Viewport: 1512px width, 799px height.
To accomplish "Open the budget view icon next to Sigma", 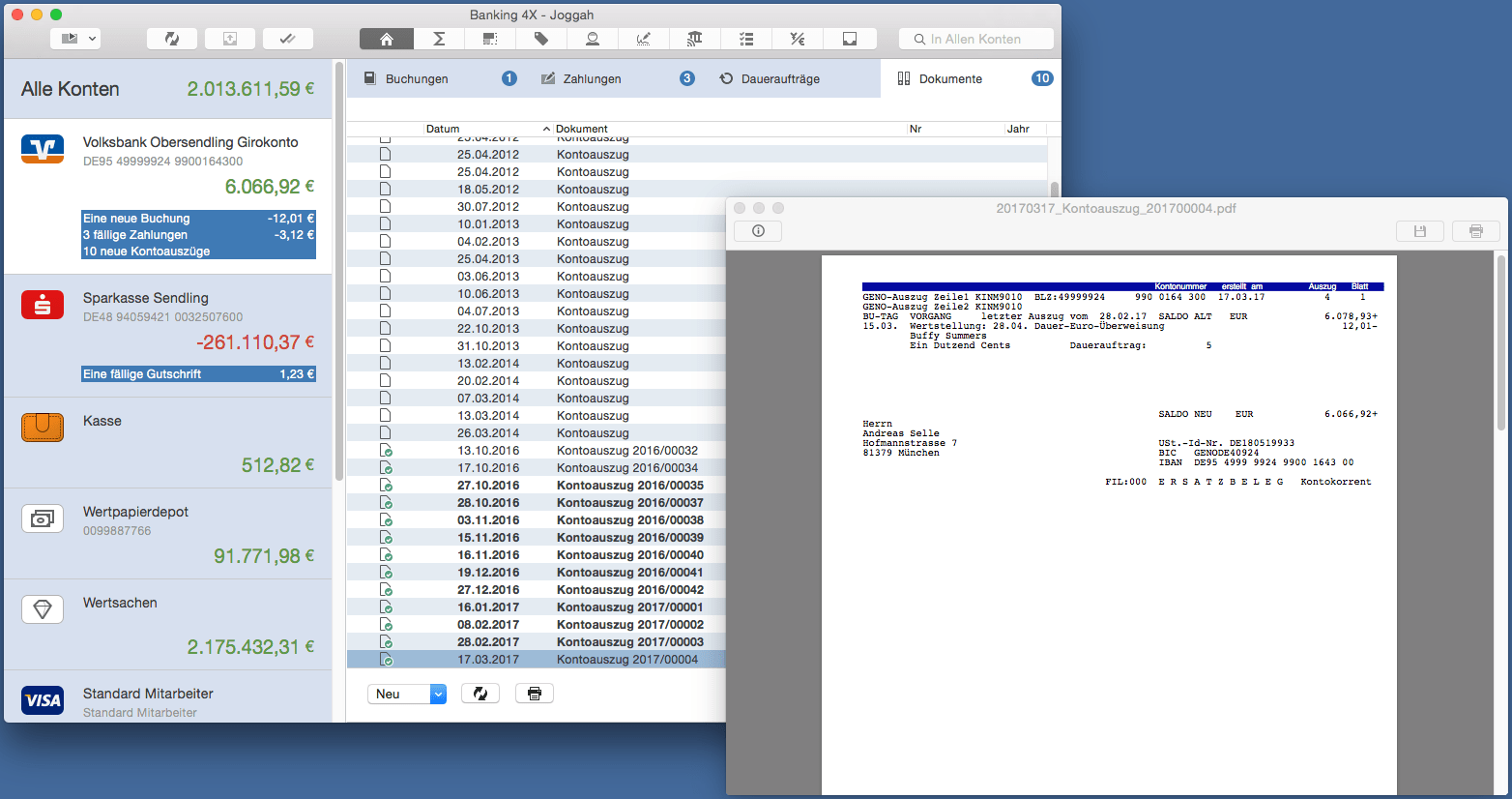I will (x=490, y=39).
